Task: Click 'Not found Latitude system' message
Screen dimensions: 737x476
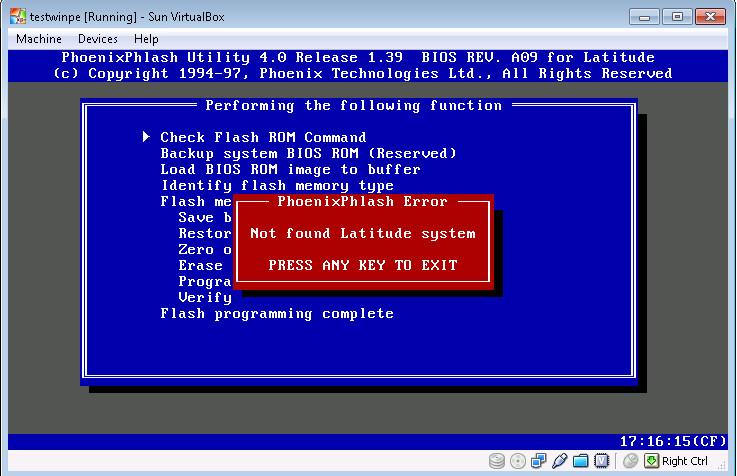Action: 362,234
